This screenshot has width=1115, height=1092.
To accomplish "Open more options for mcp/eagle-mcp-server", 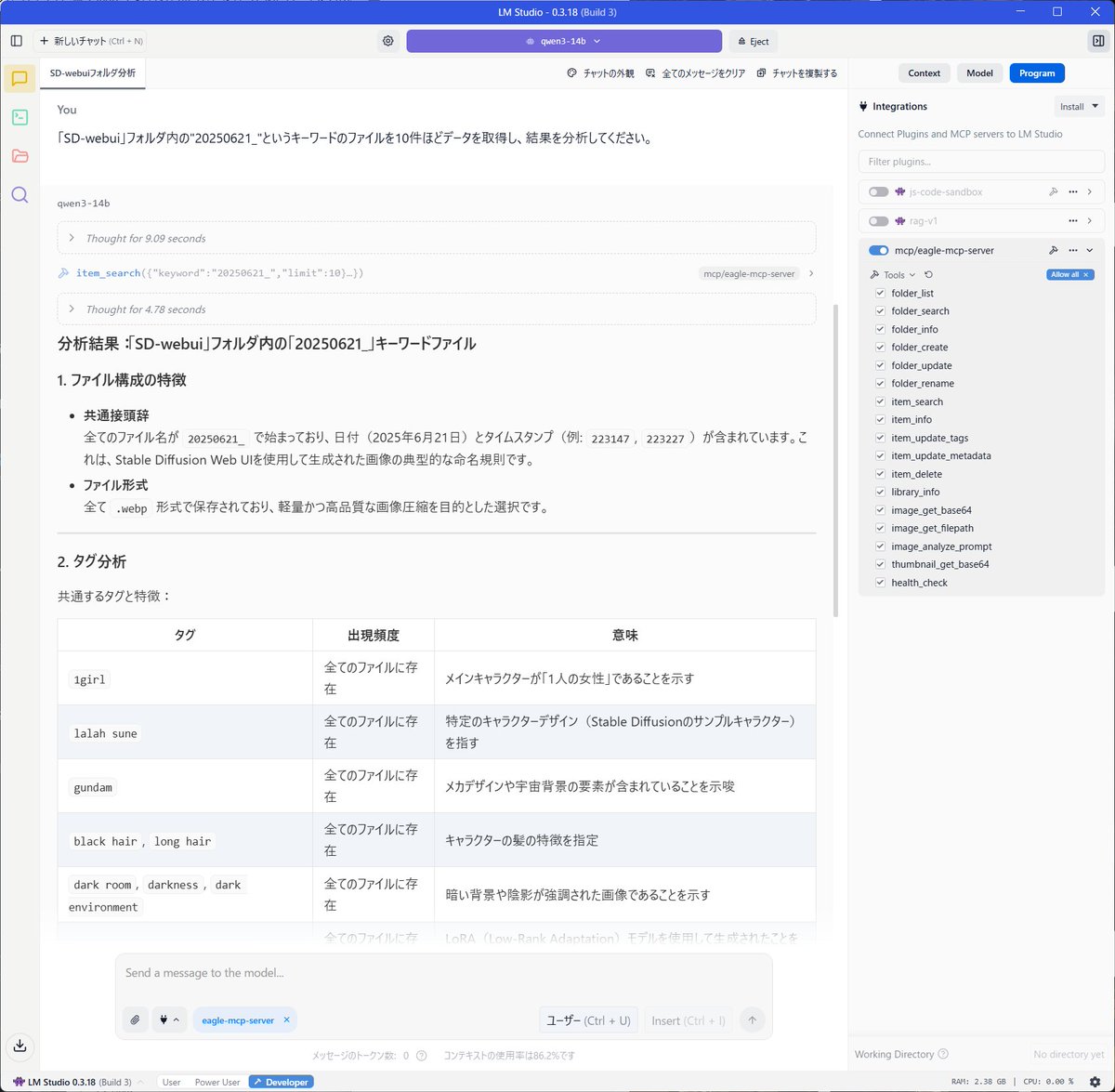I will point(1072,250).
